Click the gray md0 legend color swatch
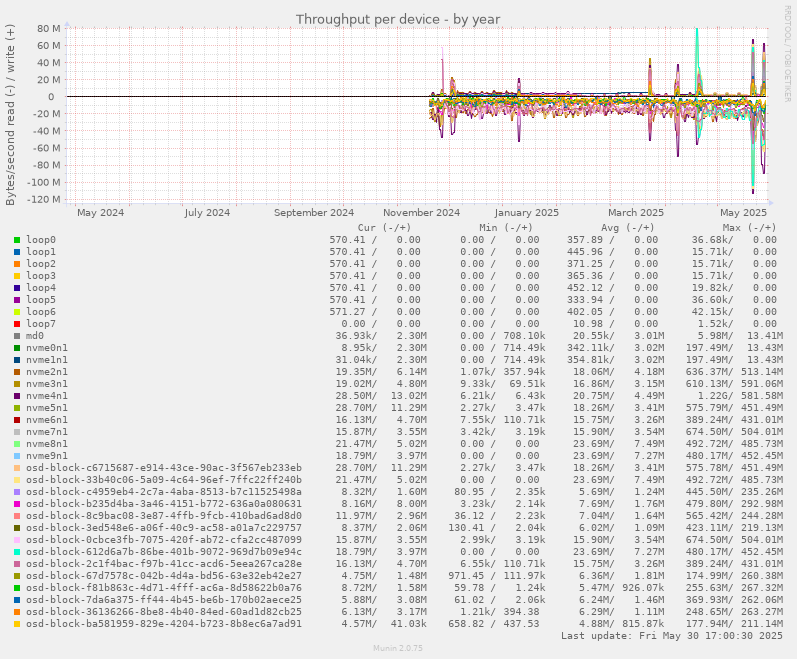797x659 pixels. (17, 336)
